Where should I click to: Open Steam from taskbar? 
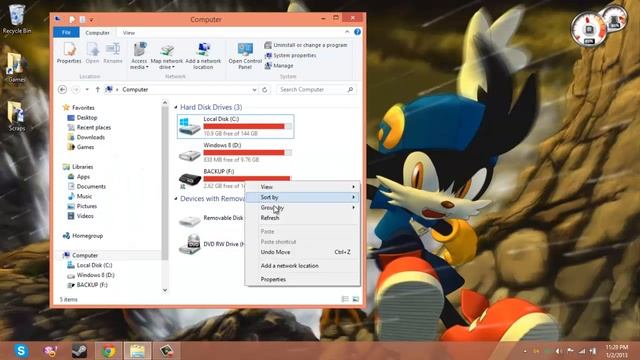(79, 351)
